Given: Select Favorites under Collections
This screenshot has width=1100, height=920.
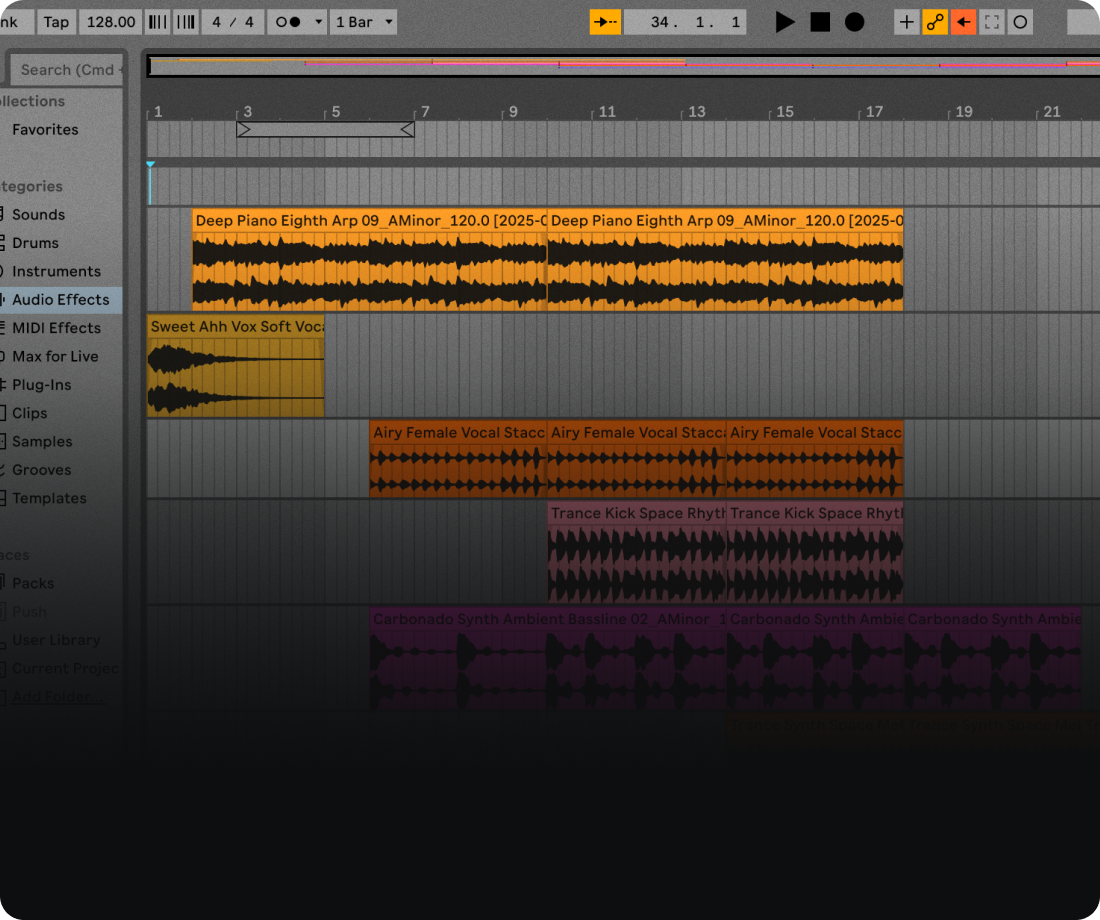Looking at the screenshot, I should click(x=46, y=129).
